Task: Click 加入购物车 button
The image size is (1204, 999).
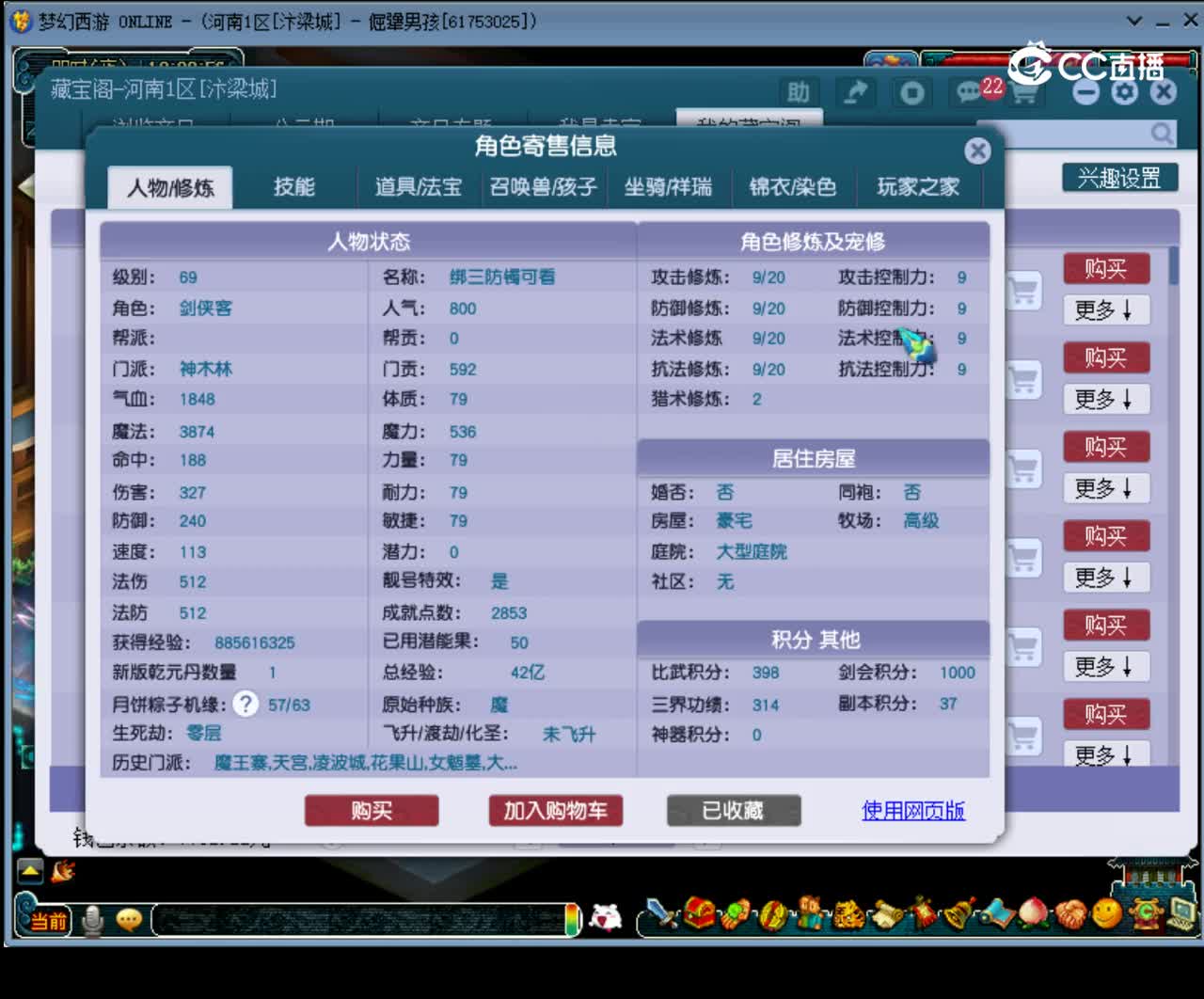Action: tap(555, 810)
